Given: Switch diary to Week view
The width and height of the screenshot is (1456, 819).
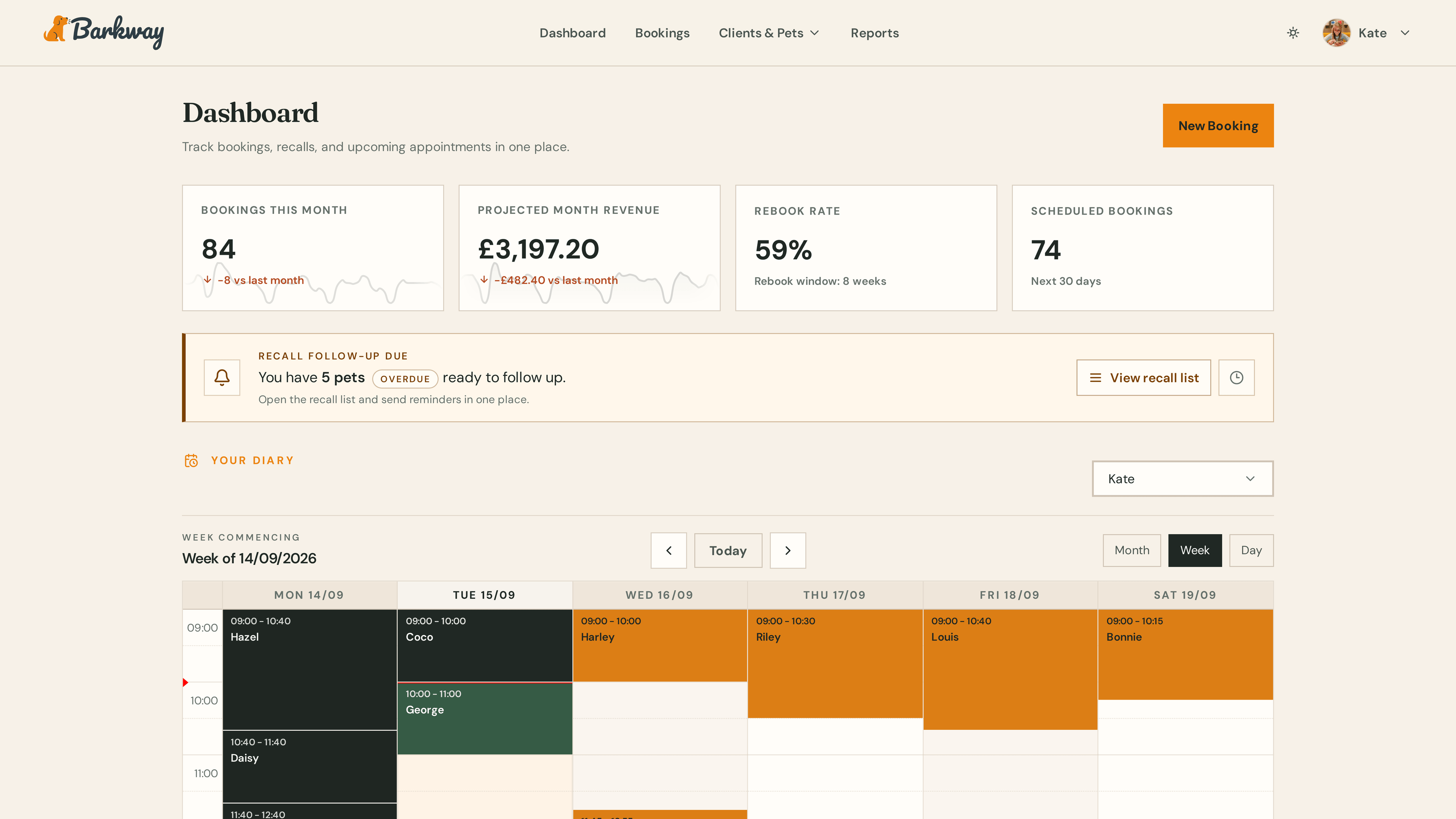Looking at the screenshot, I should point(1195,551).
